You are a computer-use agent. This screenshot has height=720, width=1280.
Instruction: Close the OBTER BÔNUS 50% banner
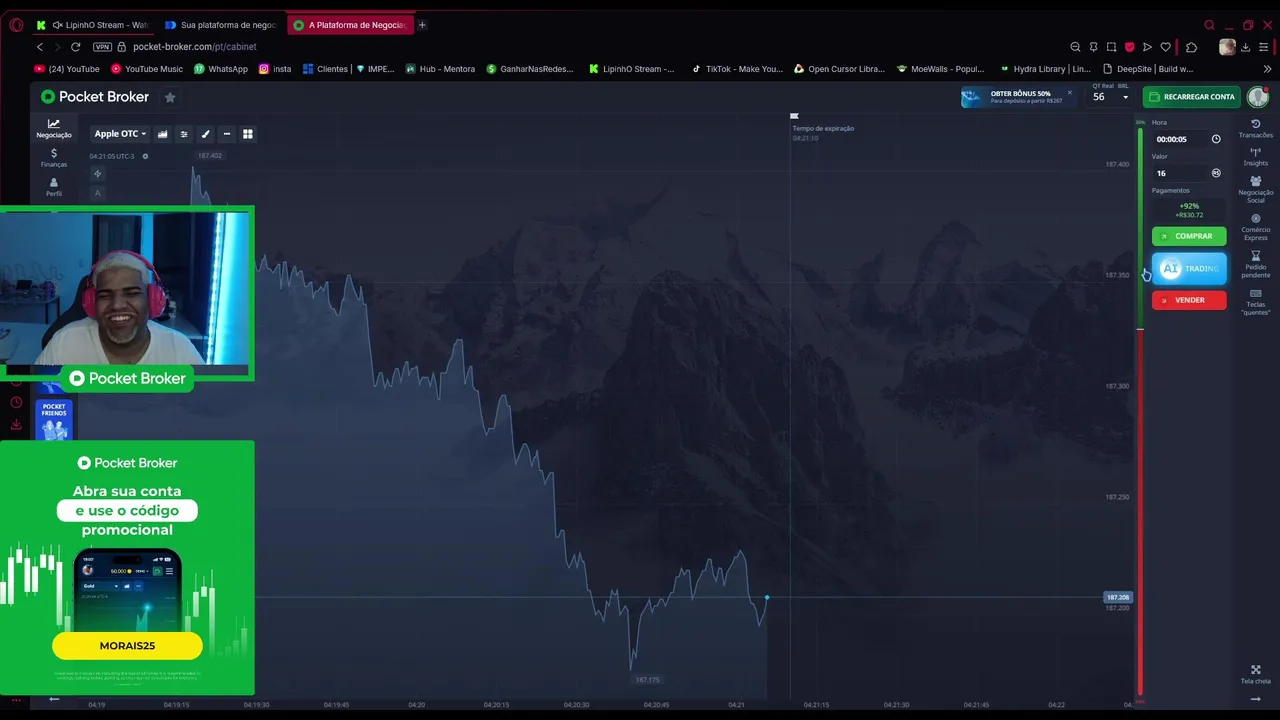(x=1070, y=92)
